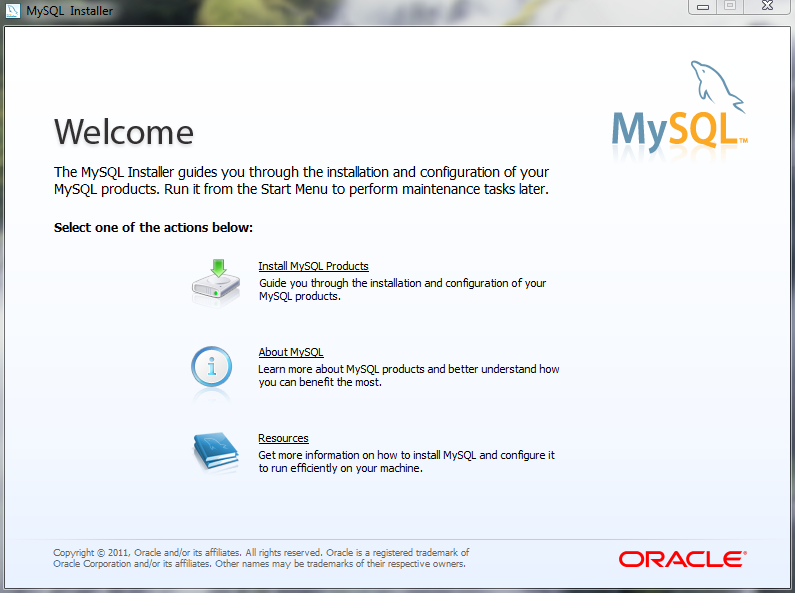
Task: Click the Install MySQL Products link
Action: 313,266
